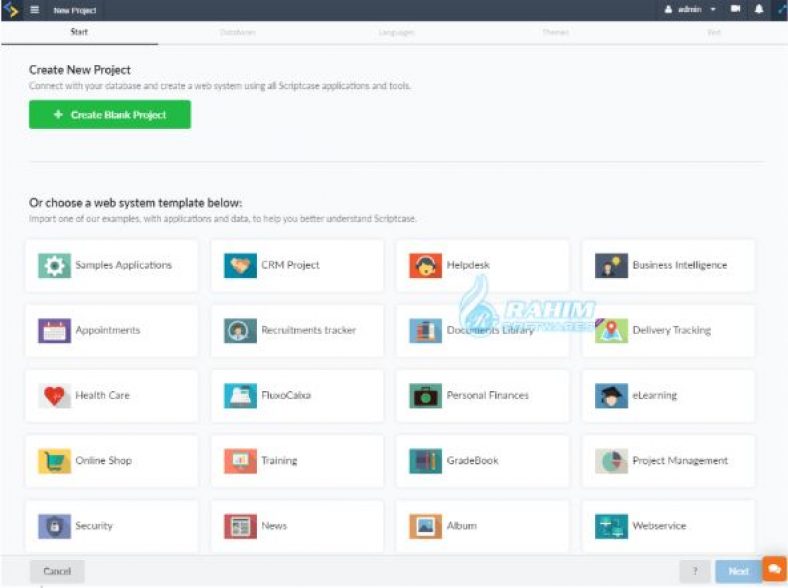Screen dimensions: 788x588
Task: Choose the Album picture icon
Action: [x=426, y=526]
